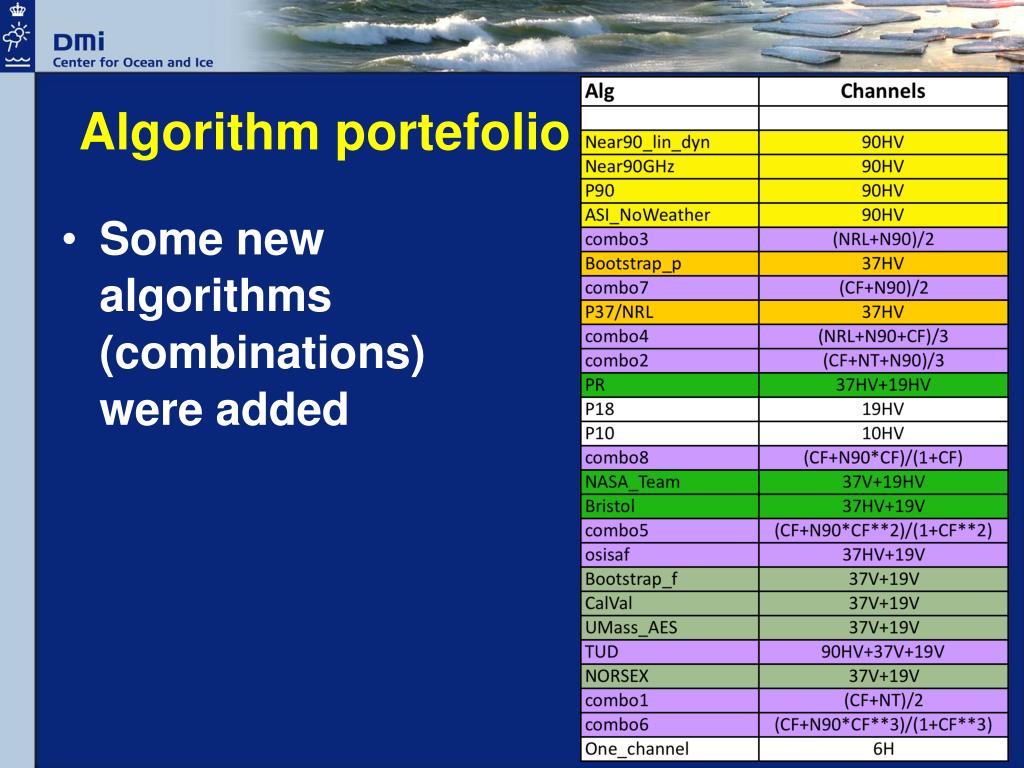
Task: Click the "UMass_AES" table cell
Action: (x=670, y=628)
